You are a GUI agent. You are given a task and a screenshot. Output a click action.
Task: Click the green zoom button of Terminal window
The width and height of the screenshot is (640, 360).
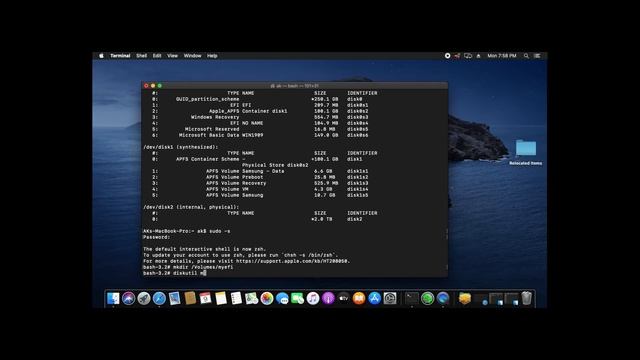coord(160,86)
